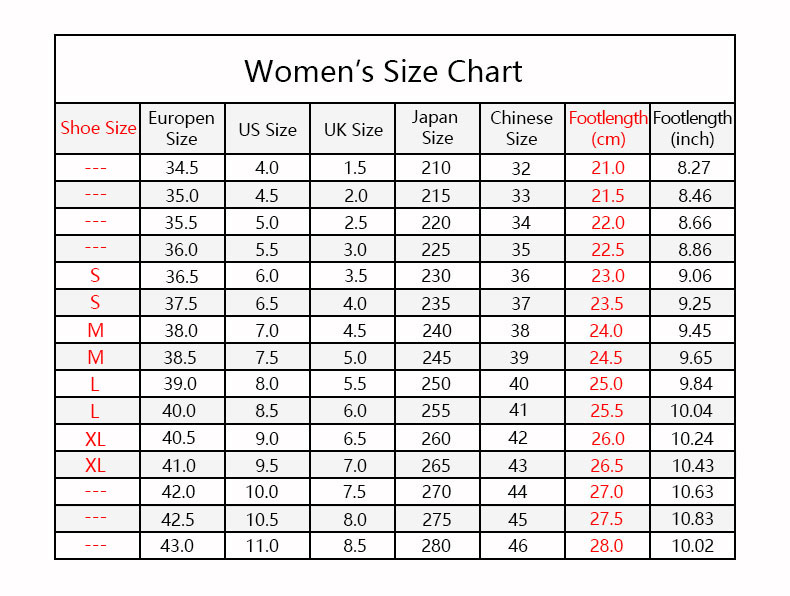The width and height of the screenshot is (790, 596).
Task: Click the European size 40.5 cell
Action: tap(181, 439)
